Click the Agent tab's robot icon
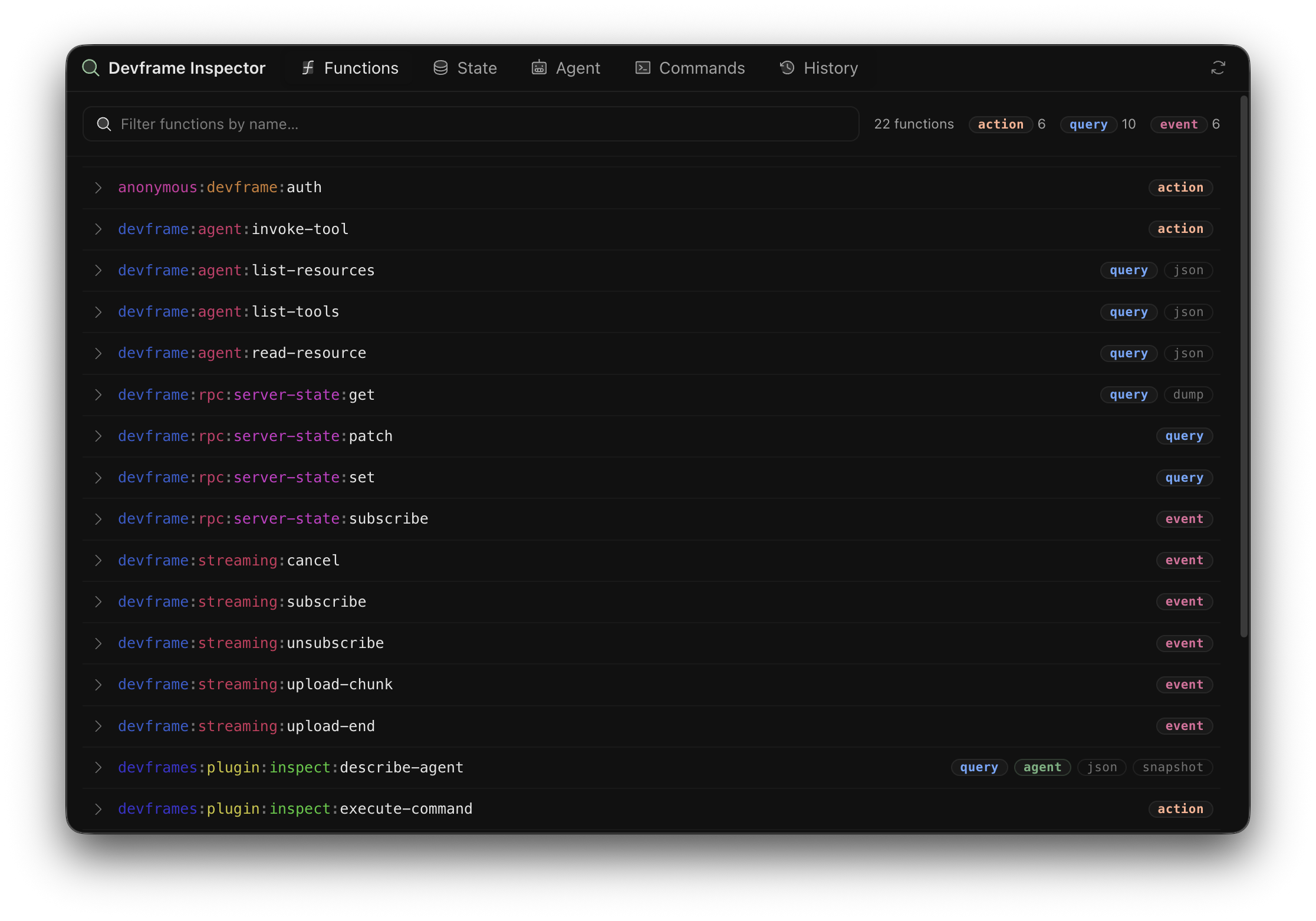 tap(539, 68)
